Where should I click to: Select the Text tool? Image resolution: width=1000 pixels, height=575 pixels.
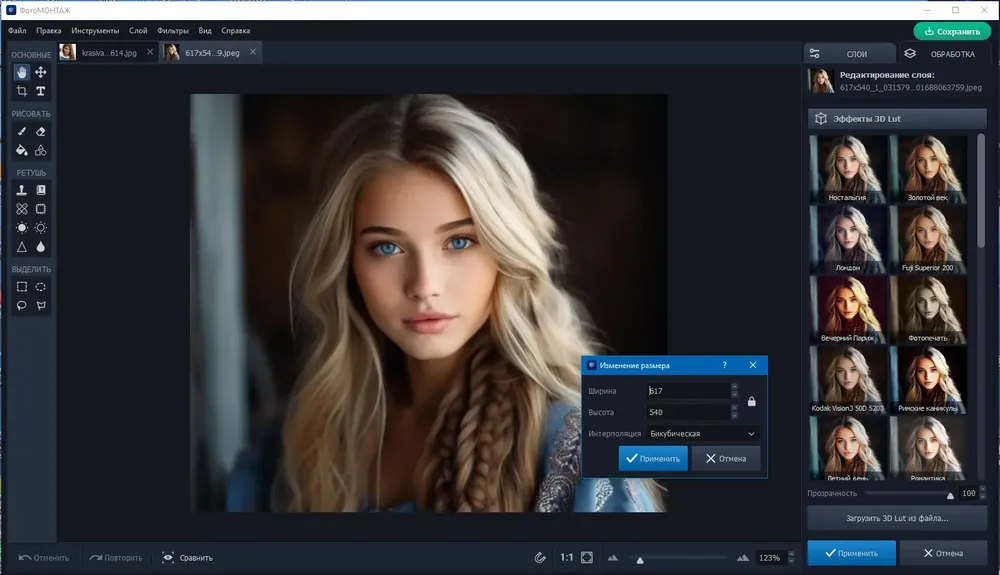(40, 91)
